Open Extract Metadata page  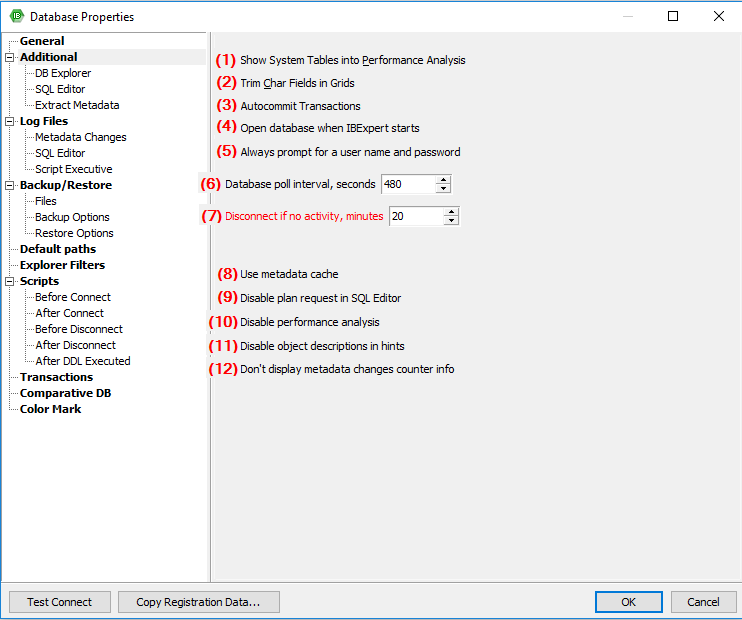77,105
